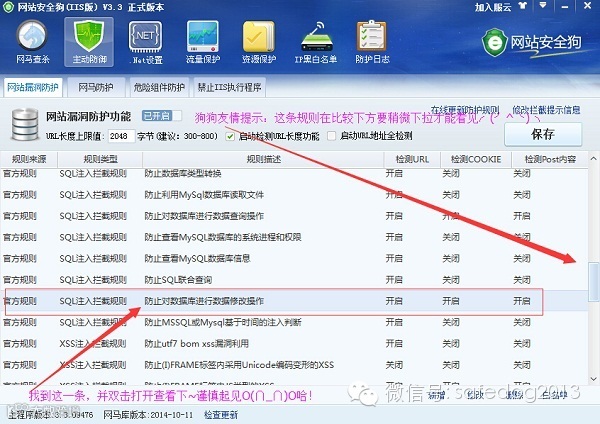Open the 资源保护 module

click(259, 42)
